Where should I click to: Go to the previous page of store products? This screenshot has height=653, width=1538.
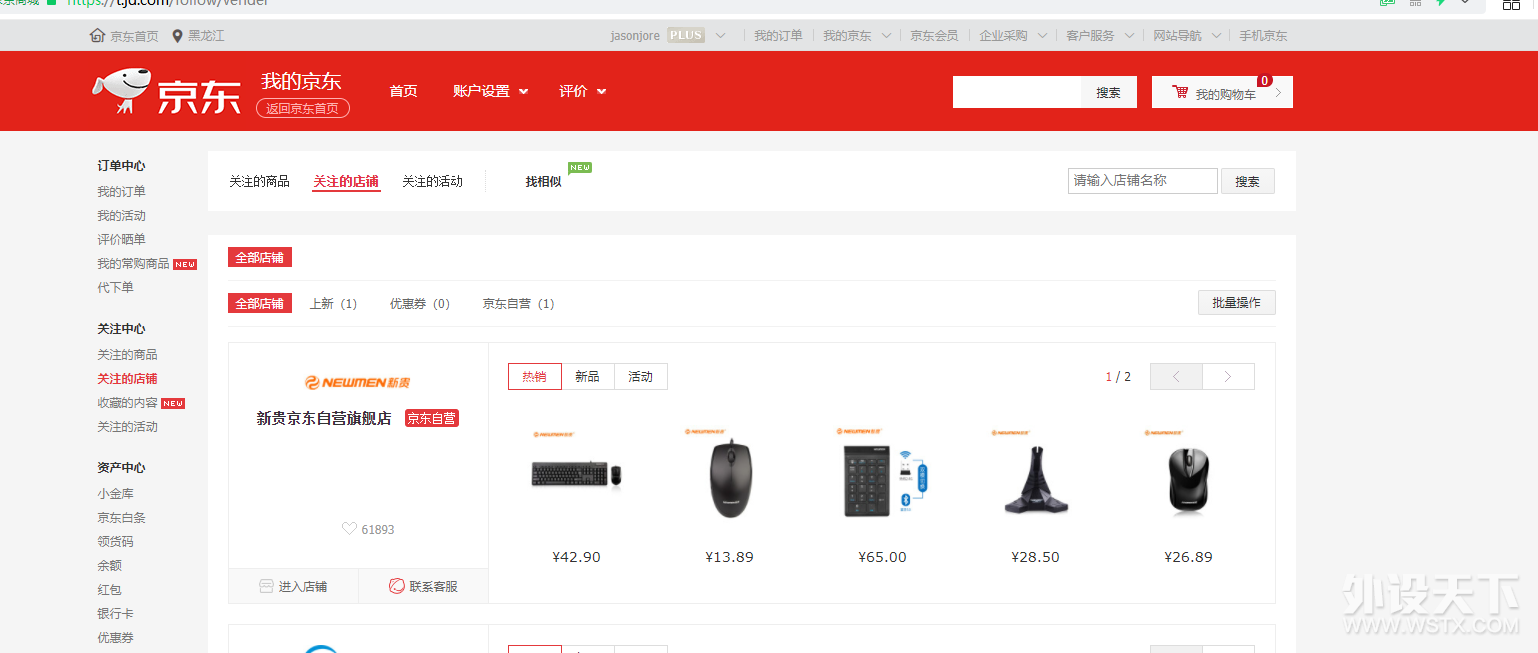(1176, 377)
